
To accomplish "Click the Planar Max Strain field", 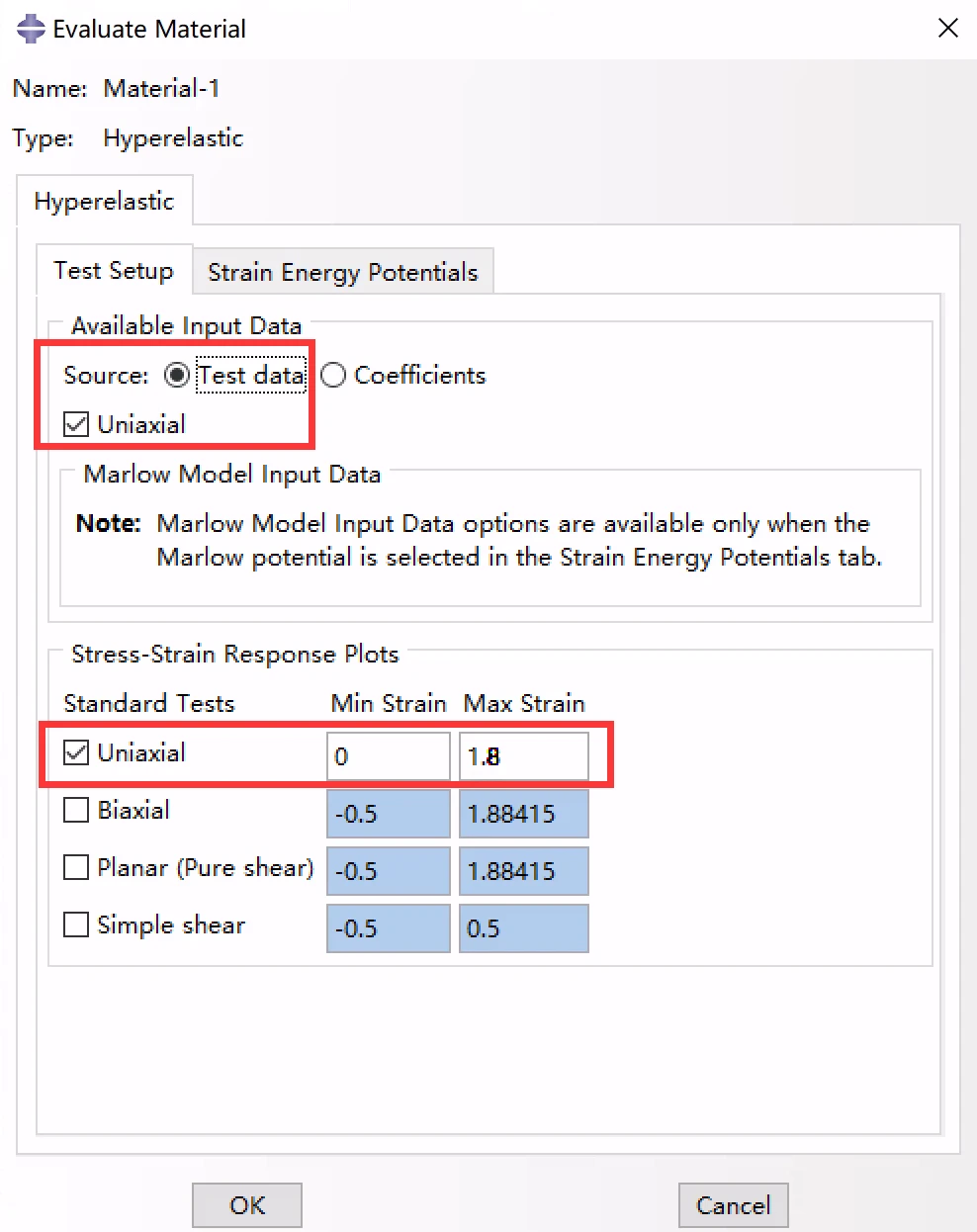I will click(524, 871).
